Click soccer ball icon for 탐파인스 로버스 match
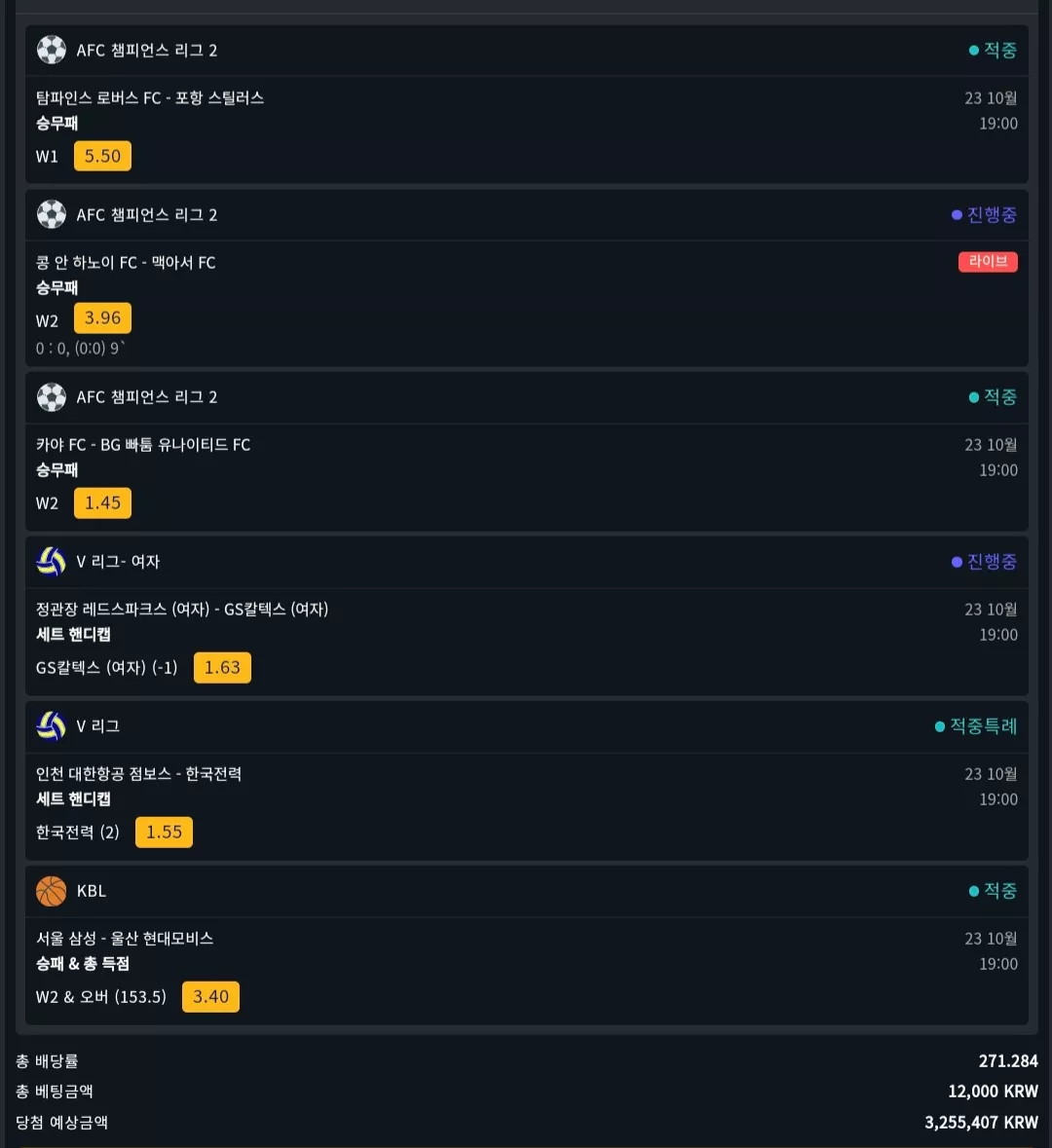 tap(52, 50)
